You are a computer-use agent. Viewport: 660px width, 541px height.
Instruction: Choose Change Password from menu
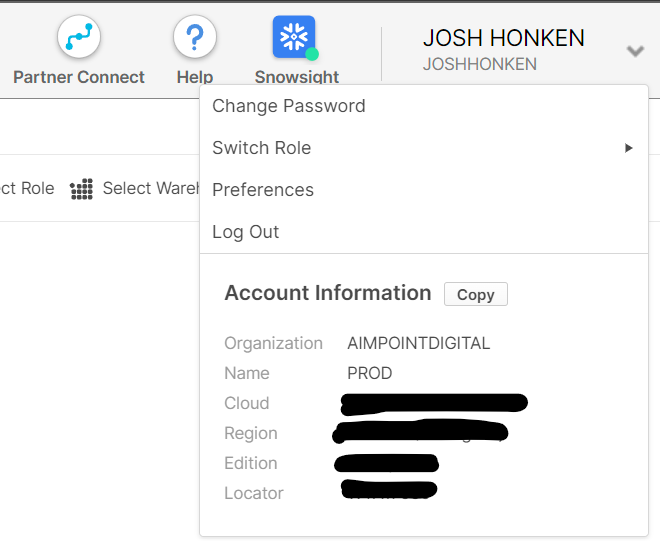point(424,106)
